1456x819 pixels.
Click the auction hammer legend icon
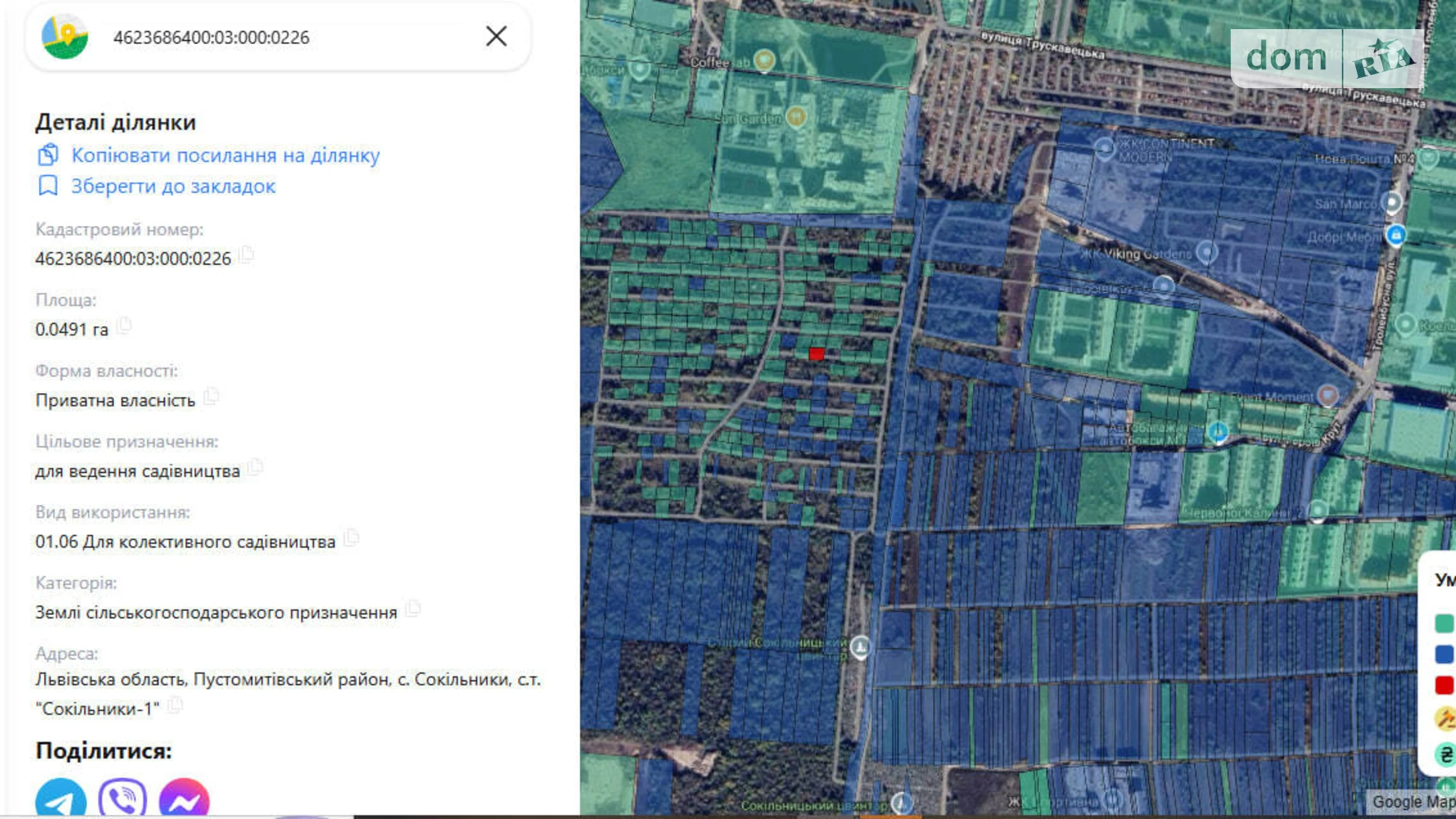click(1443, 718)
